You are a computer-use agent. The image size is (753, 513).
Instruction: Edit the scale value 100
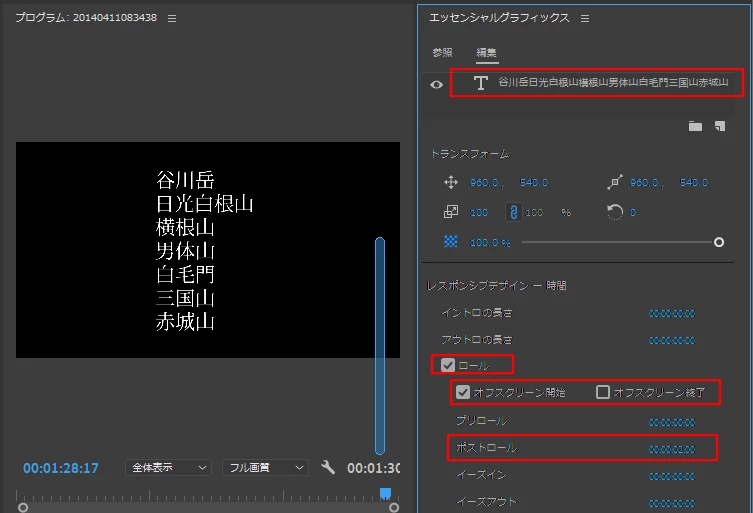[x=479, y=212]
